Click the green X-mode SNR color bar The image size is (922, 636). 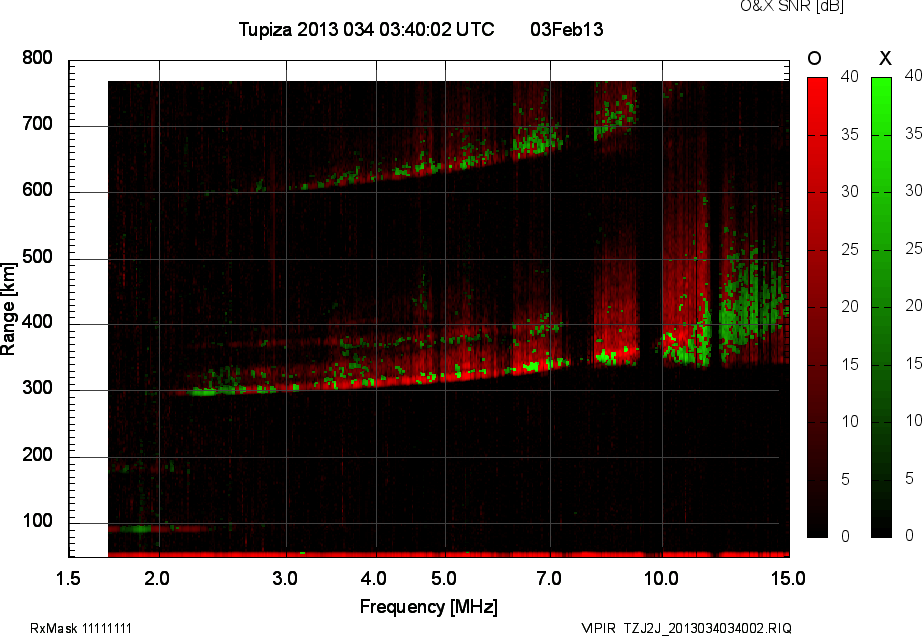point(881,307)
